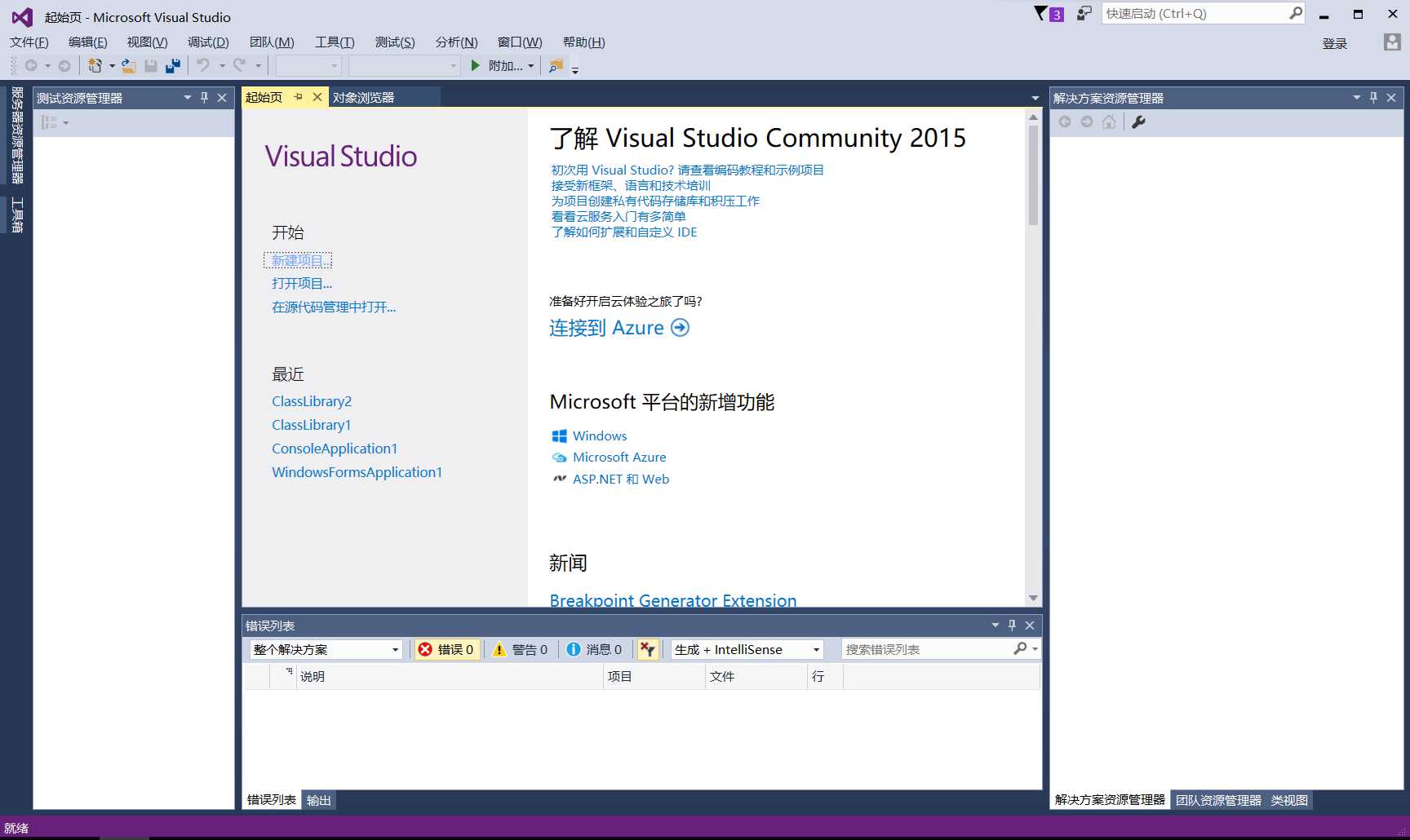
Task: Click the 说明 column header
Action: [450, 676]
